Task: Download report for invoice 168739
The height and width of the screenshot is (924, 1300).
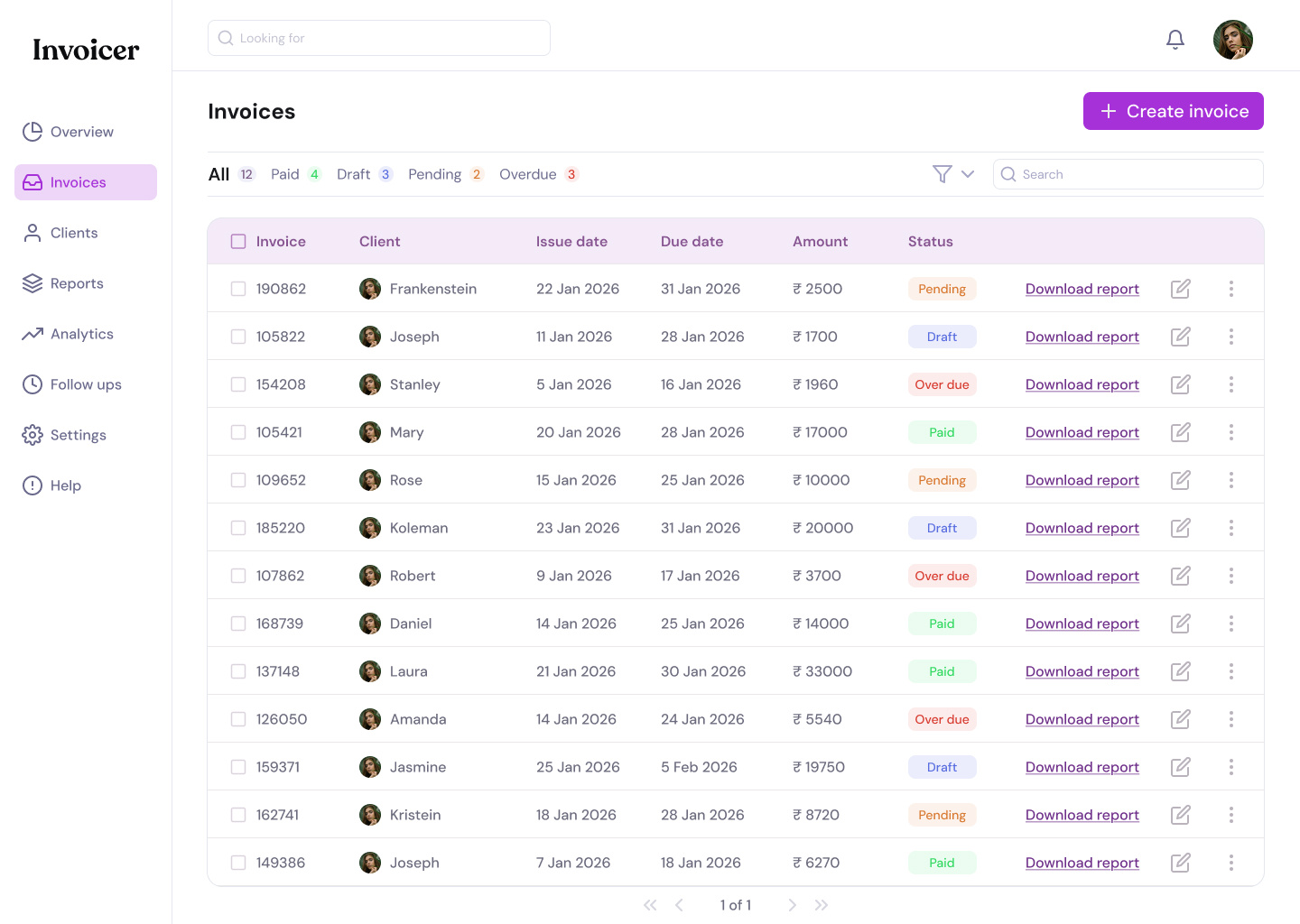Action: point(1082,624)
